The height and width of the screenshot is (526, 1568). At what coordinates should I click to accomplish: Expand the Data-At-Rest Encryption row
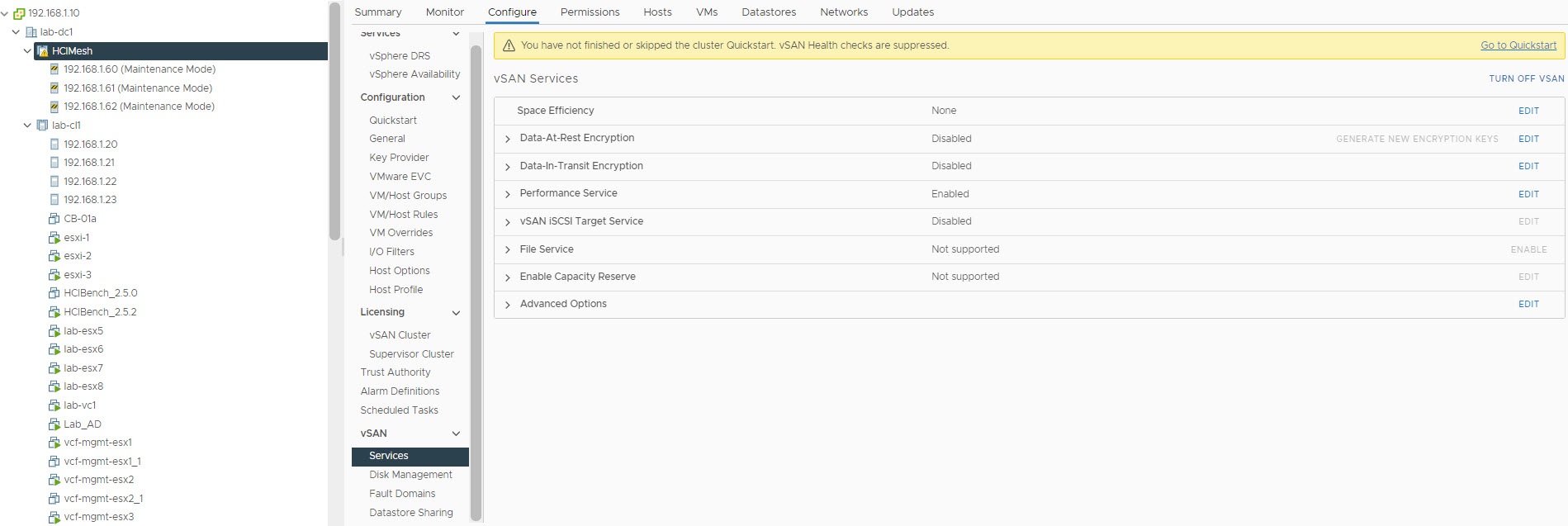click(x=508, y=139)
